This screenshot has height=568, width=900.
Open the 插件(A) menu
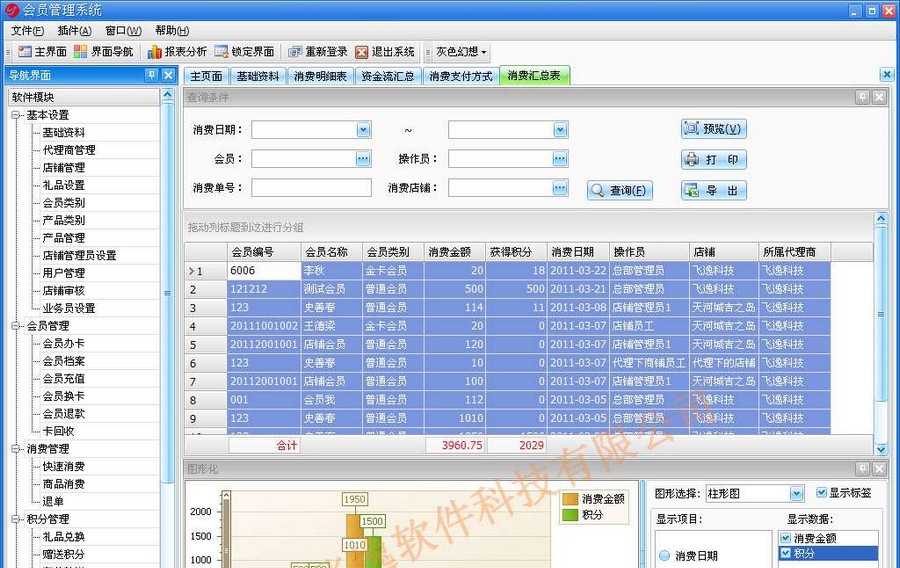point(75,30)
